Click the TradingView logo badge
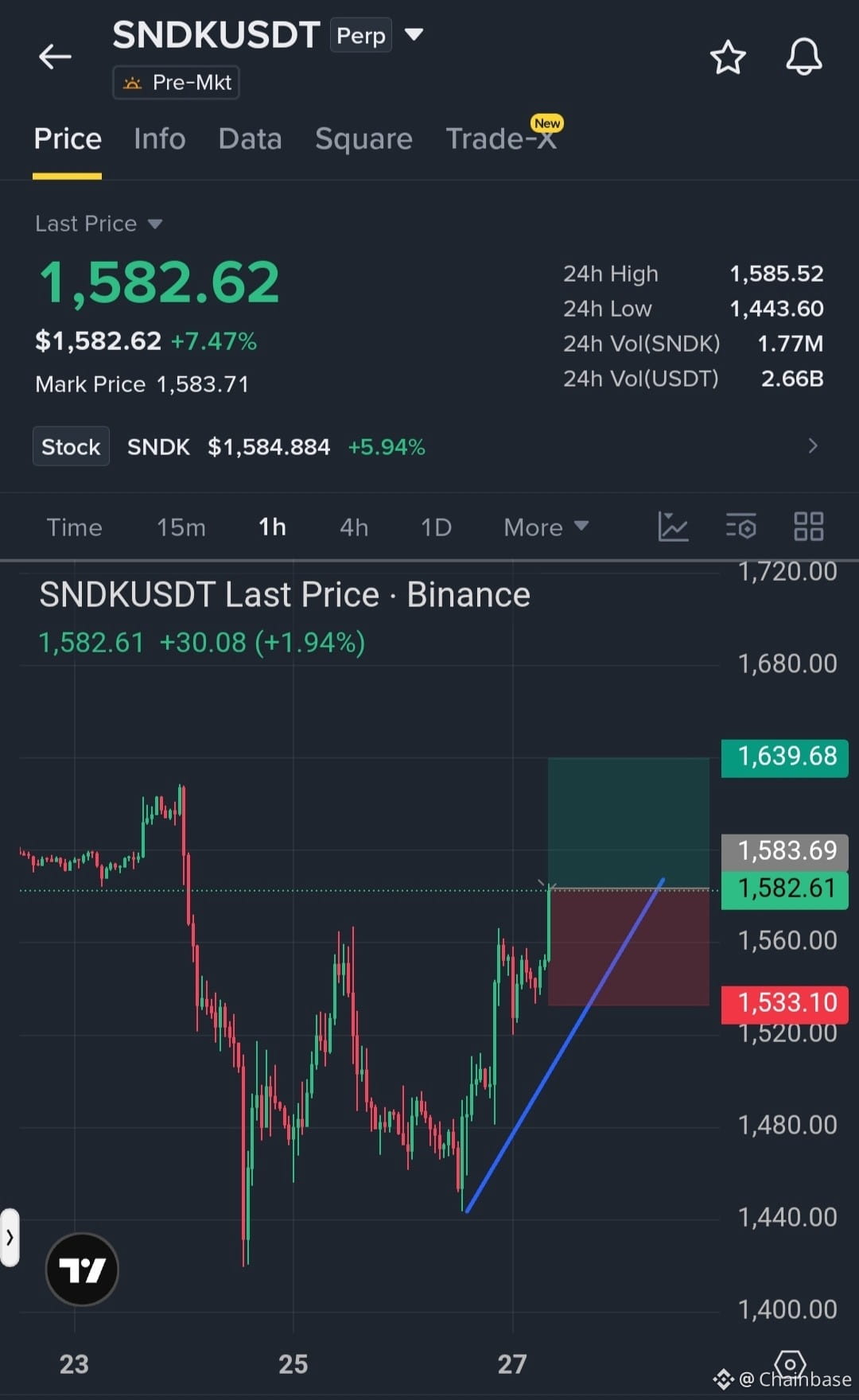 [x=82, y=1270]
